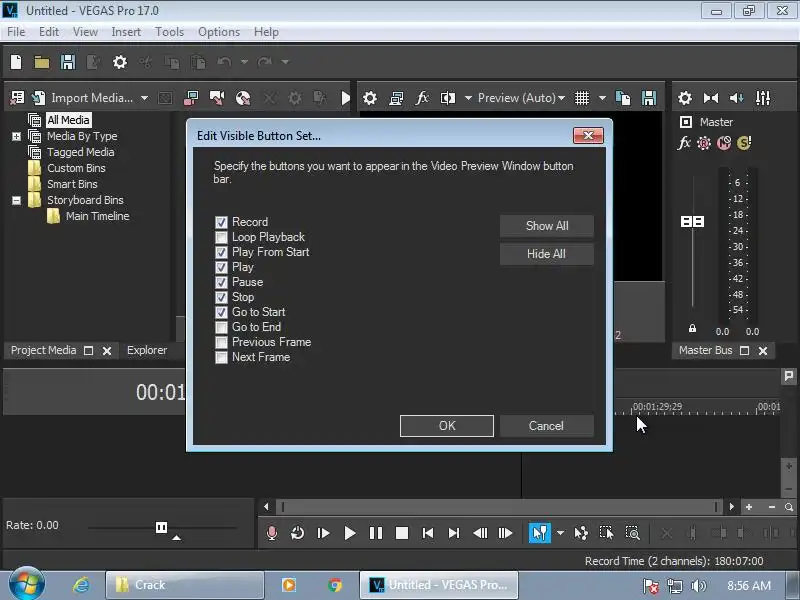Screen dimensions: 800x600
Task: Click the lock fader channels icon
Action: (x=692, y=328)
